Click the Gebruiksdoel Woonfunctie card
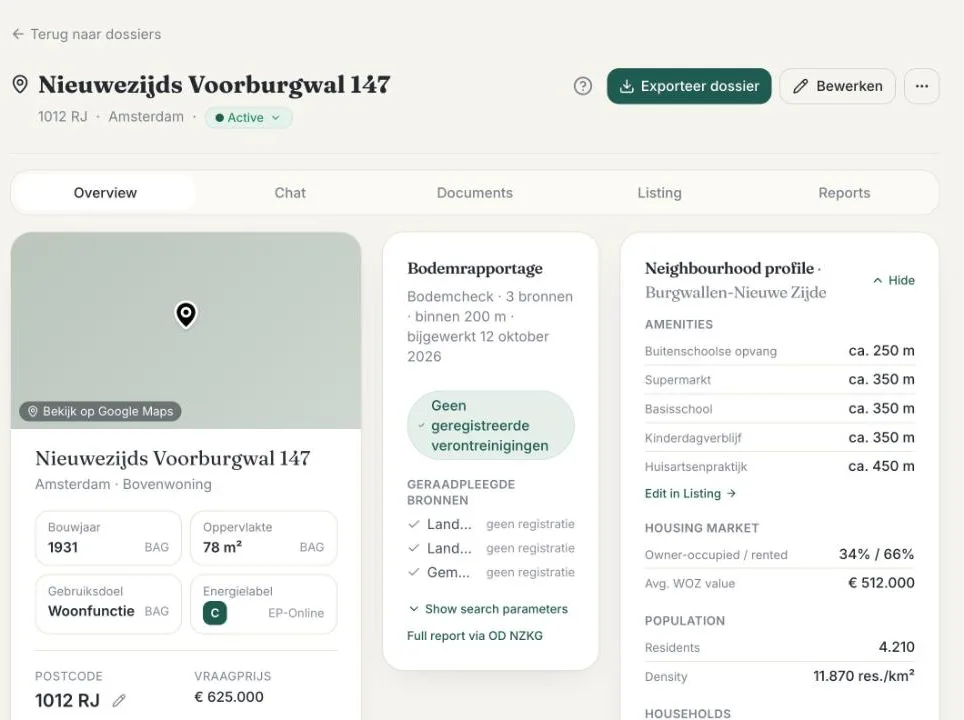The image size is (964, 720). pos(108,603)
